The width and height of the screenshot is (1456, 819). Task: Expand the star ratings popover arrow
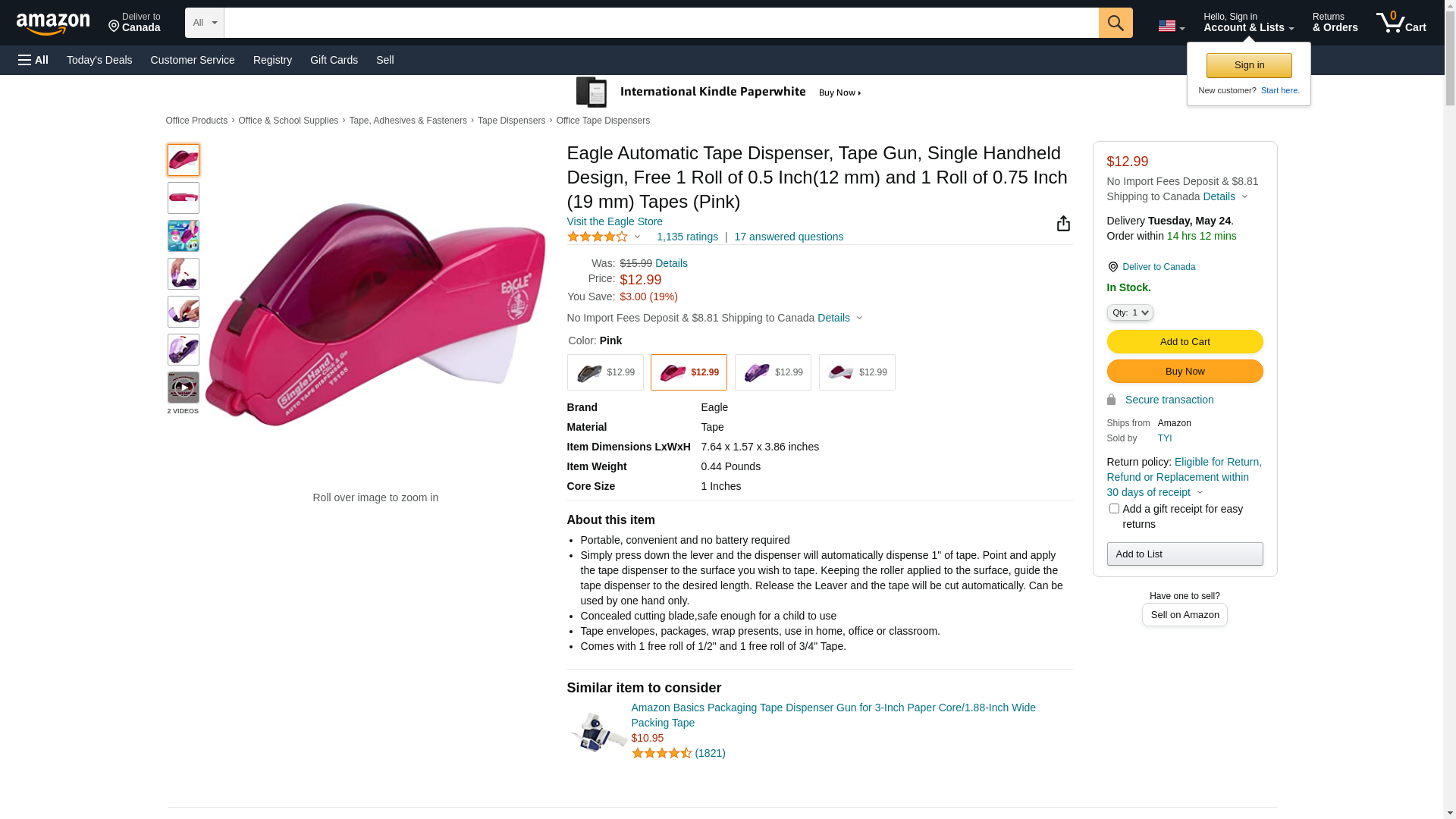pos(638,237)
